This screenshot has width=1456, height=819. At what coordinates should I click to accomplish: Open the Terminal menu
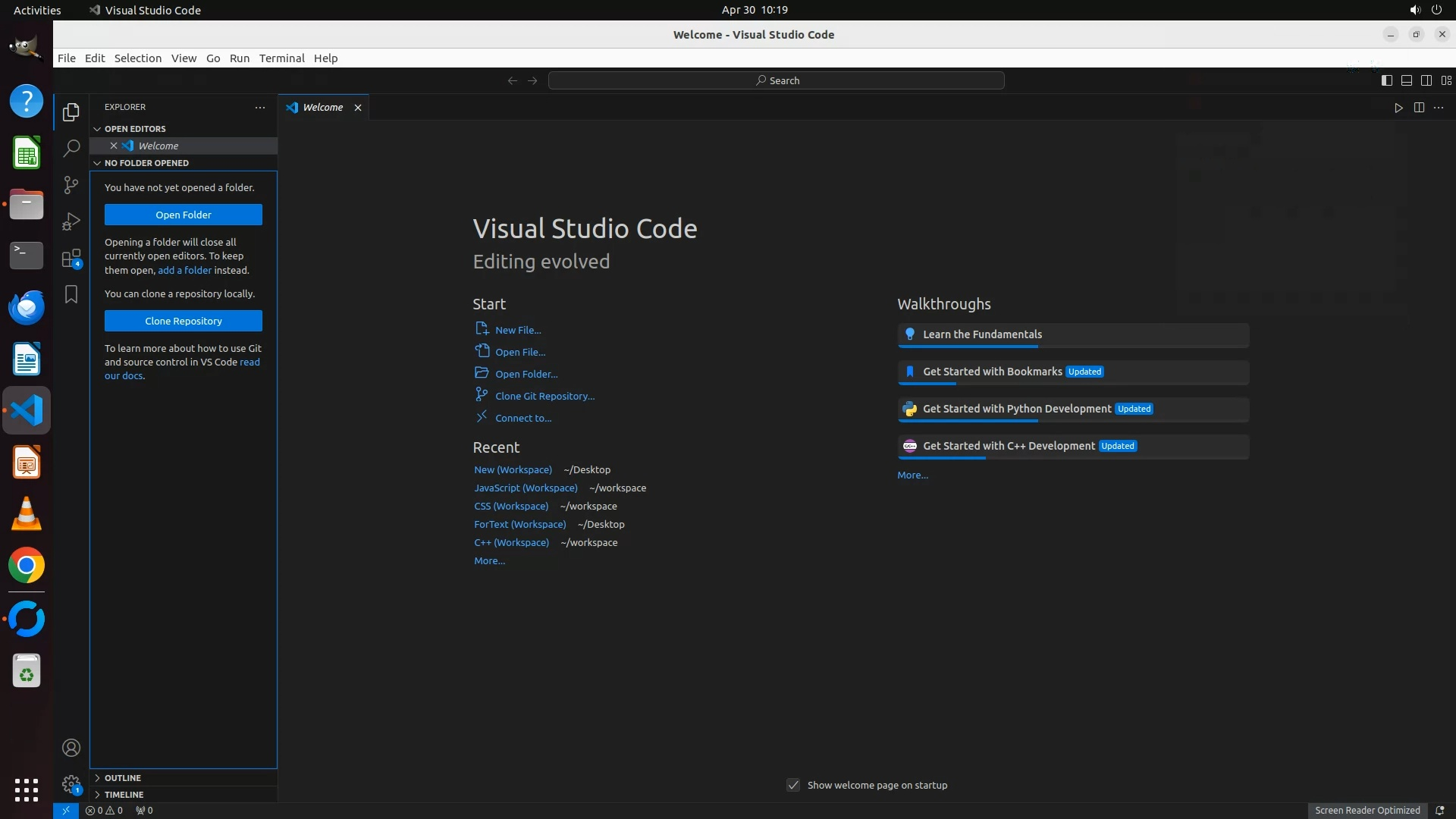pos(281,58)
